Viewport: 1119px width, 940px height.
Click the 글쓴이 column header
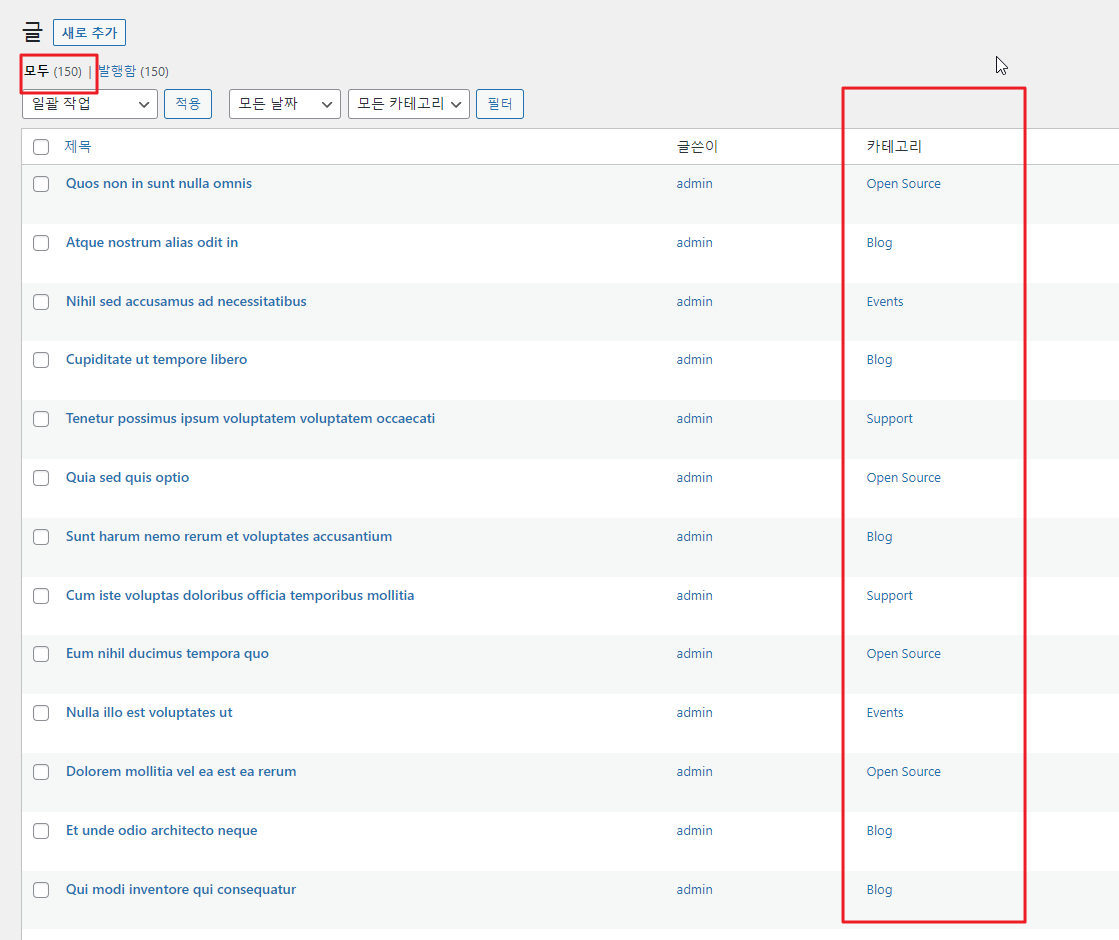pos(697,146)
